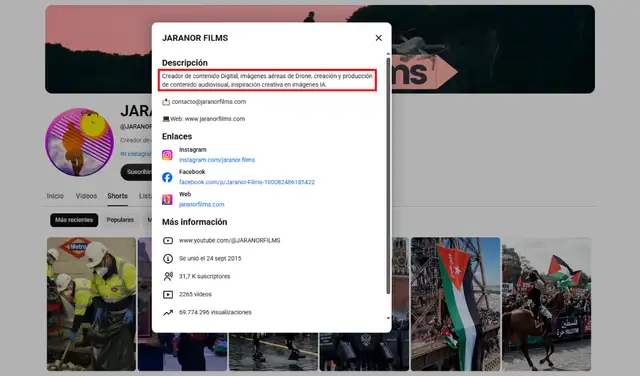Close the JARANOR FILMS about dialog
The height and width of the screenshot is (376, 640).
pos(378,38)
